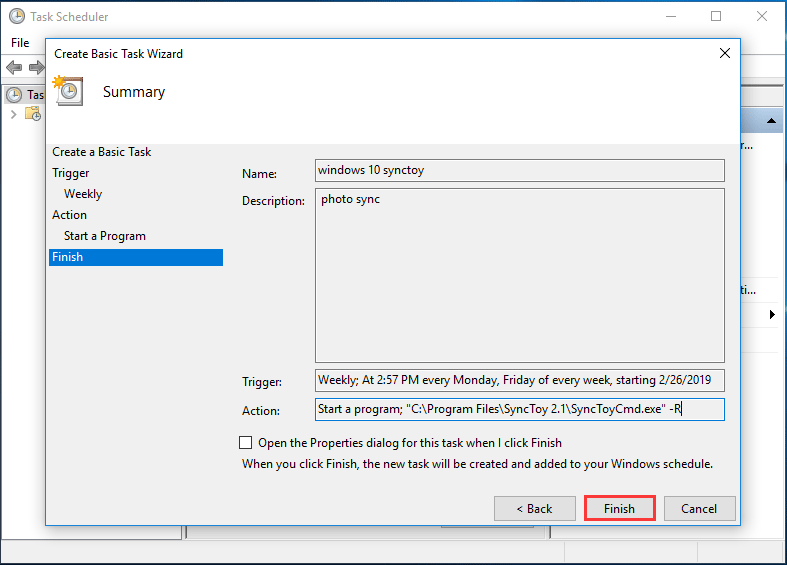The width and height of the screenshot is (787, 565).
Task: Click the Trigger summary field
Action: pos(519,380)
